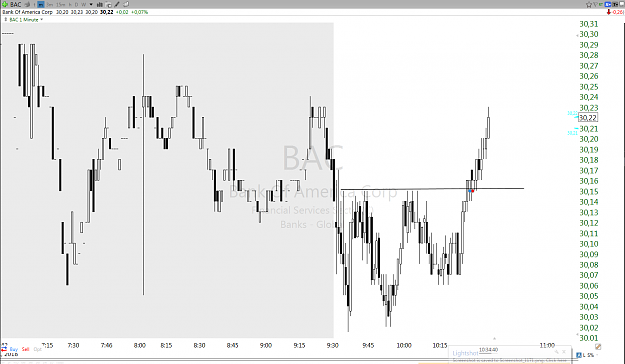This screenshot has height=364, width=625.
Task: Click the 11:00 time axis label
Action: 547,345
